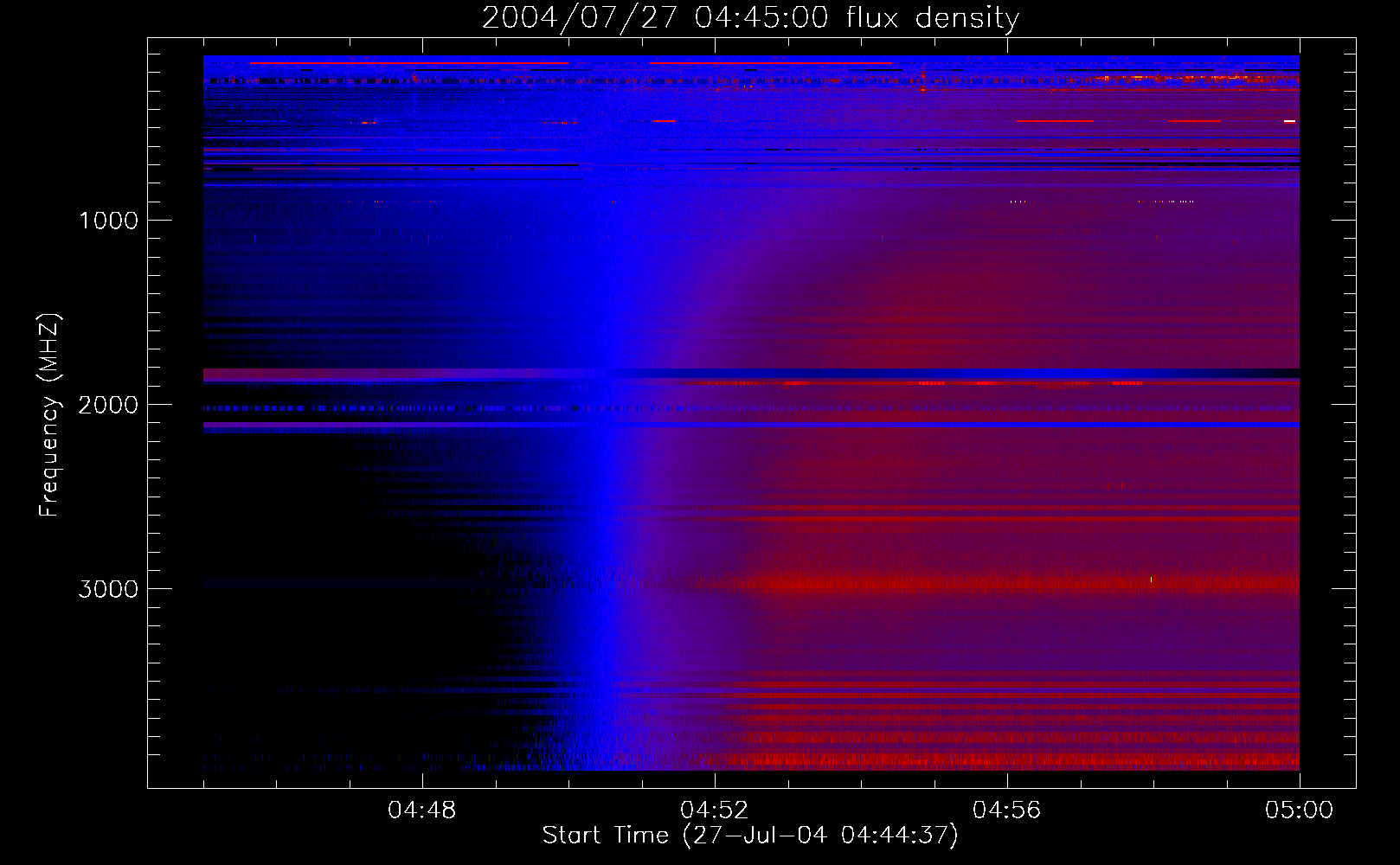Click the 04:48 time tick label

point(422,811)
